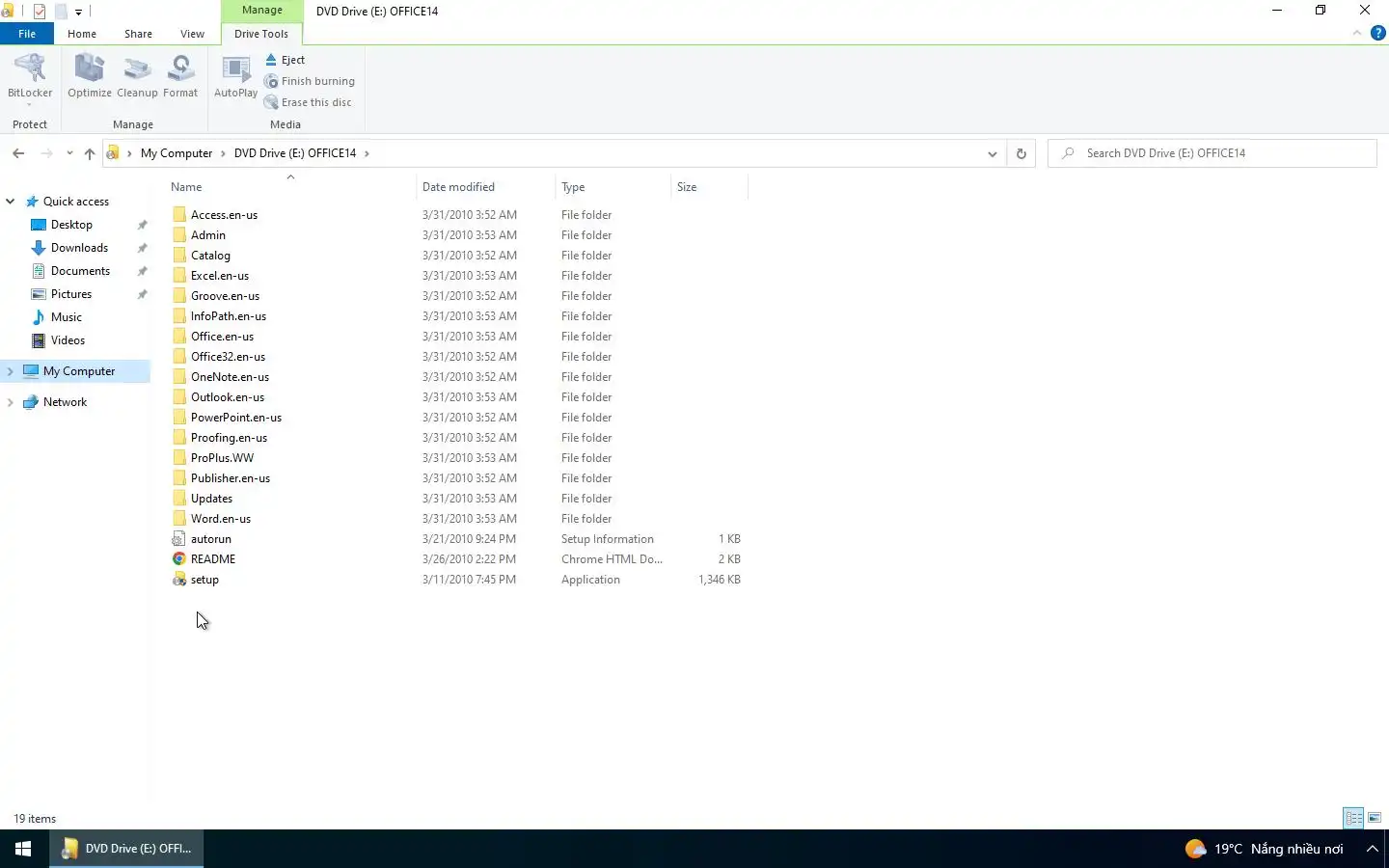The image size is (1389, 868).
Task: Switch to the Home ribbon tab
Action: tap(82, 34)
